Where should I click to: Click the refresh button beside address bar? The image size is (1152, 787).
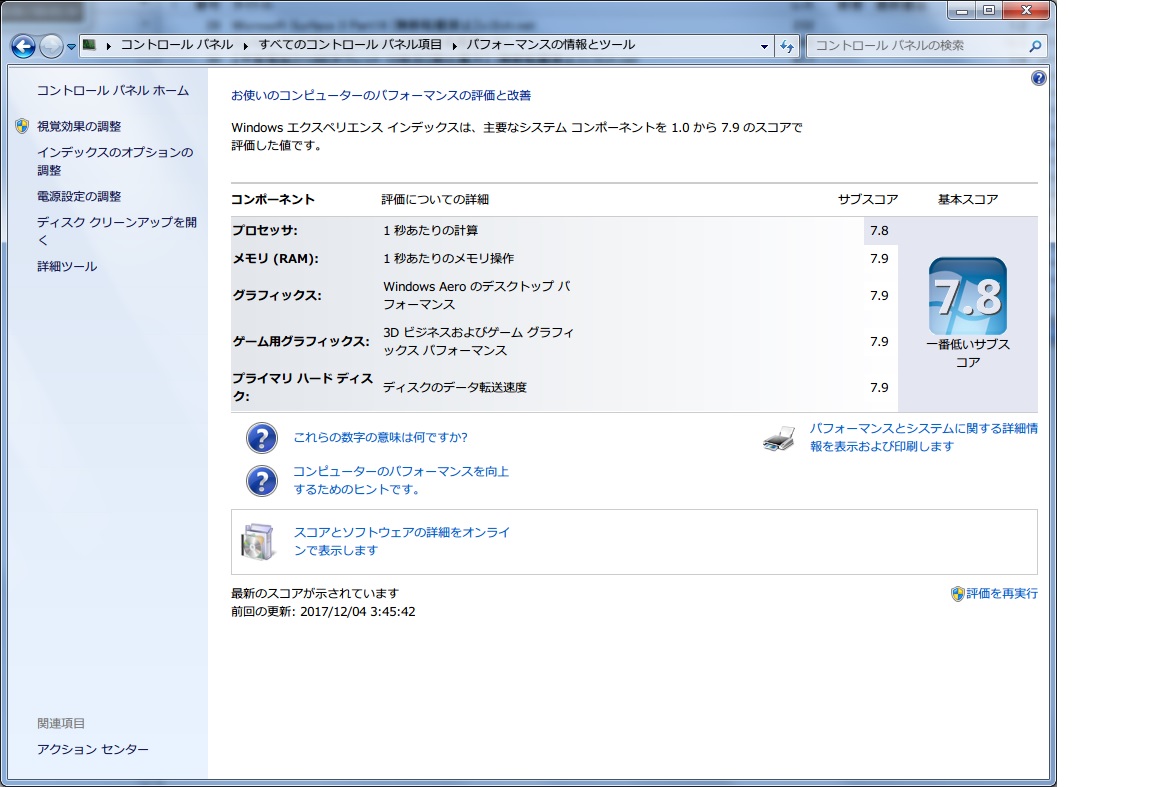tap(787, 46)
